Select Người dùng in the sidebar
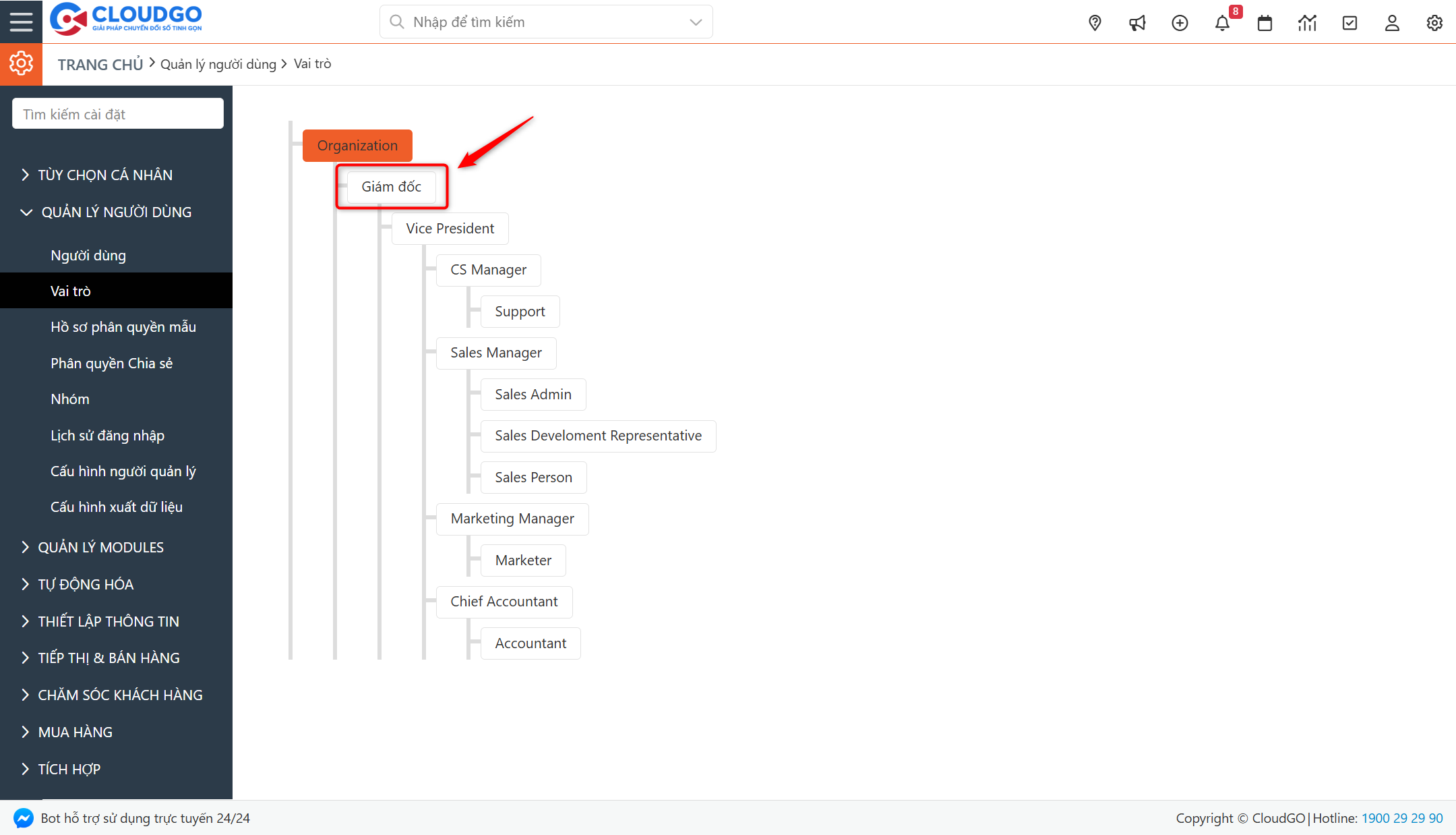Image resolution: width=1456 pixels, height=835 pixels. point(88,255)
